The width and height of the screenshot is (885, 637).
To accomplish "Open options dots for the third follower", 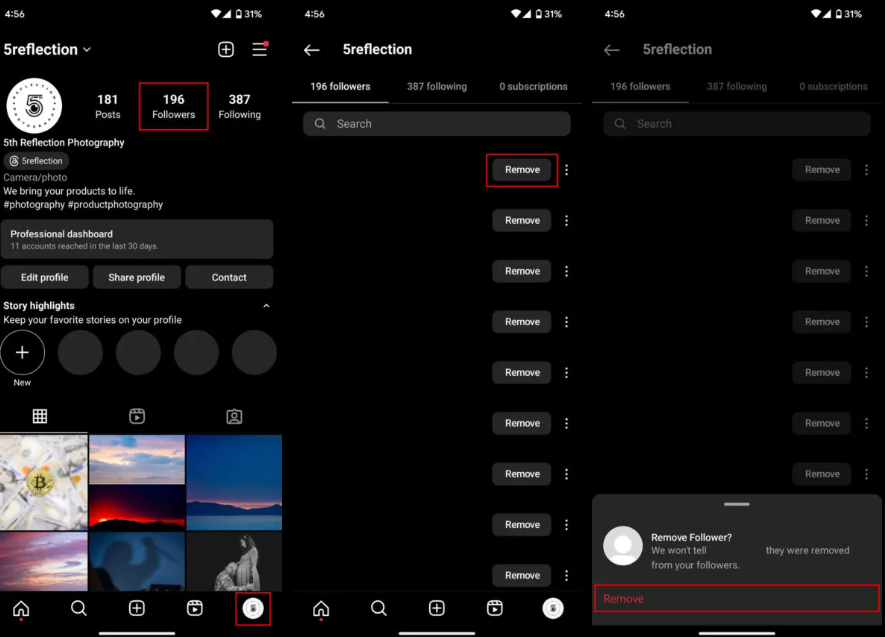I will pos(566,271).
